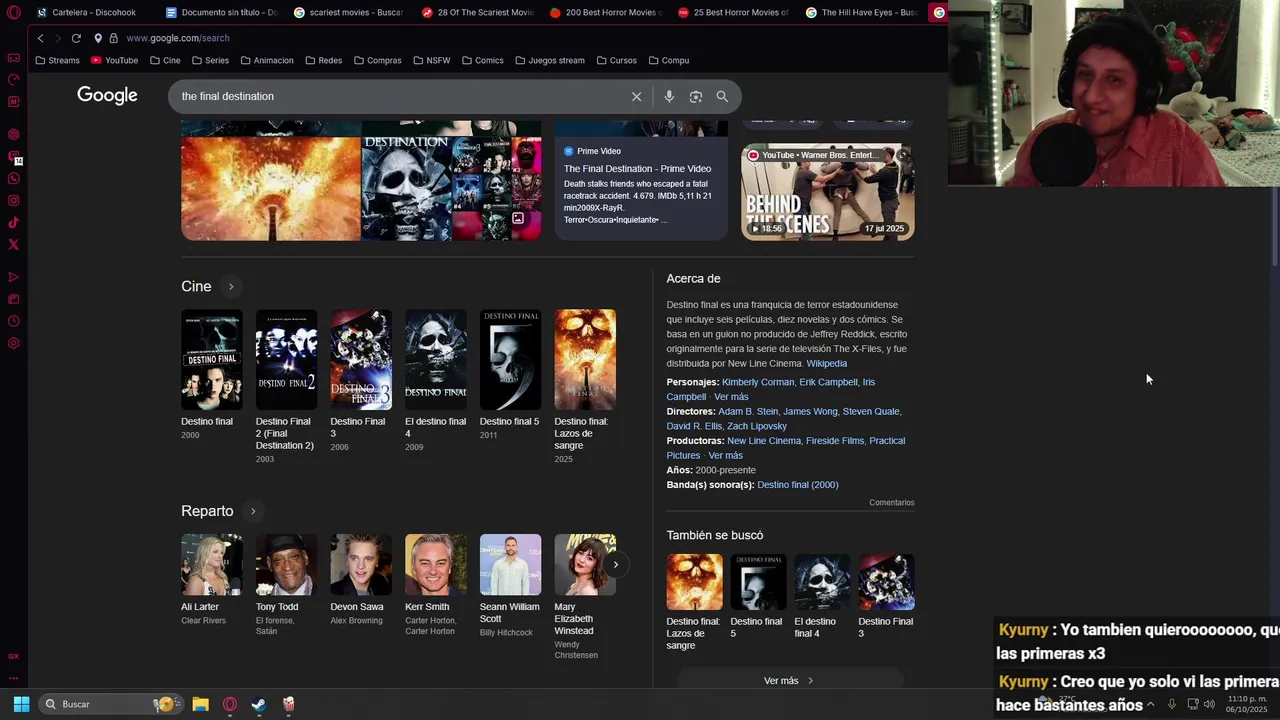Expand the Cine section arrow
1280x720 pixels.
point(231,287)
